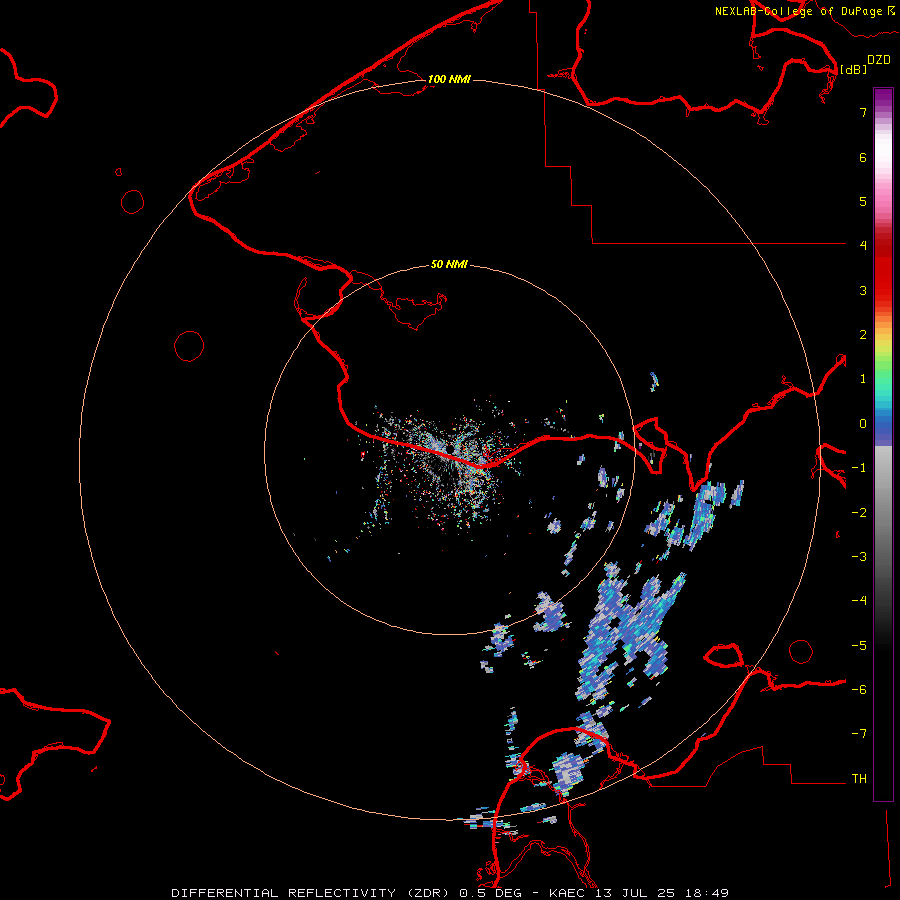900x900 pixels.
Task: Click the 5 dB value on color scale
Action: (863, 201)
